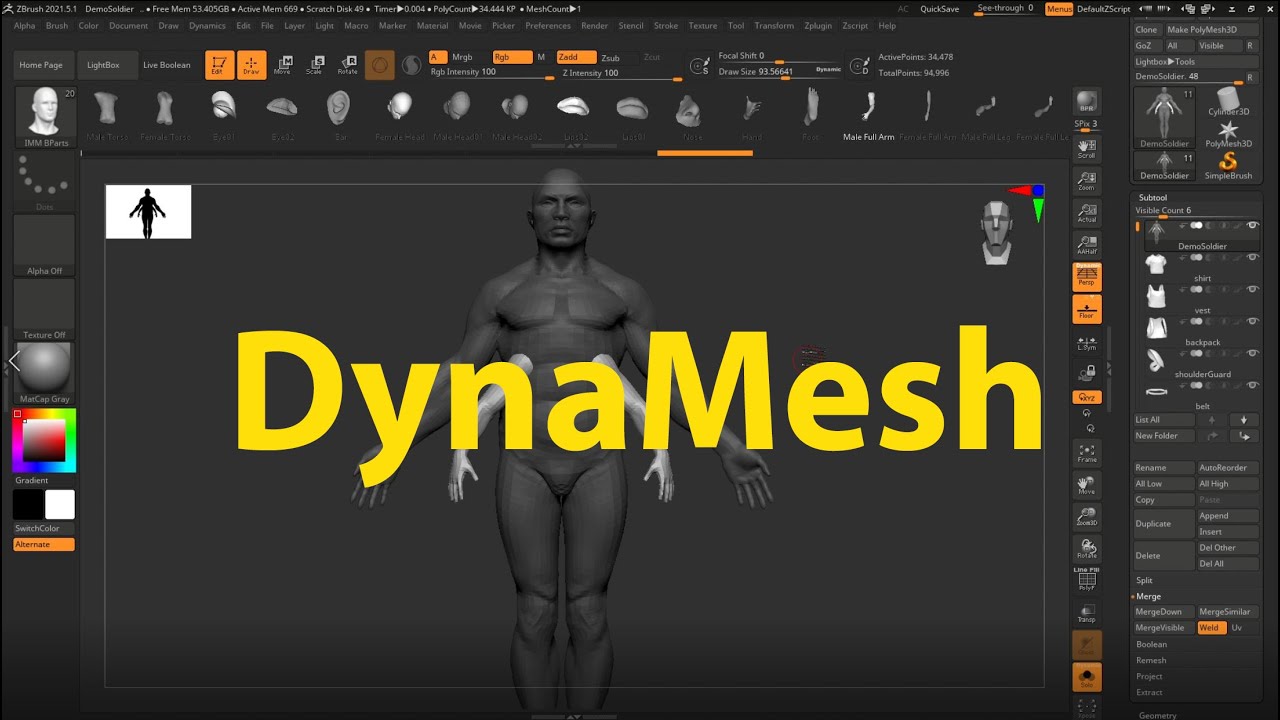The height and width of the screenshot is (720, 1280).
Task: Click the Frame view icon
Action: coord(1087,453)
